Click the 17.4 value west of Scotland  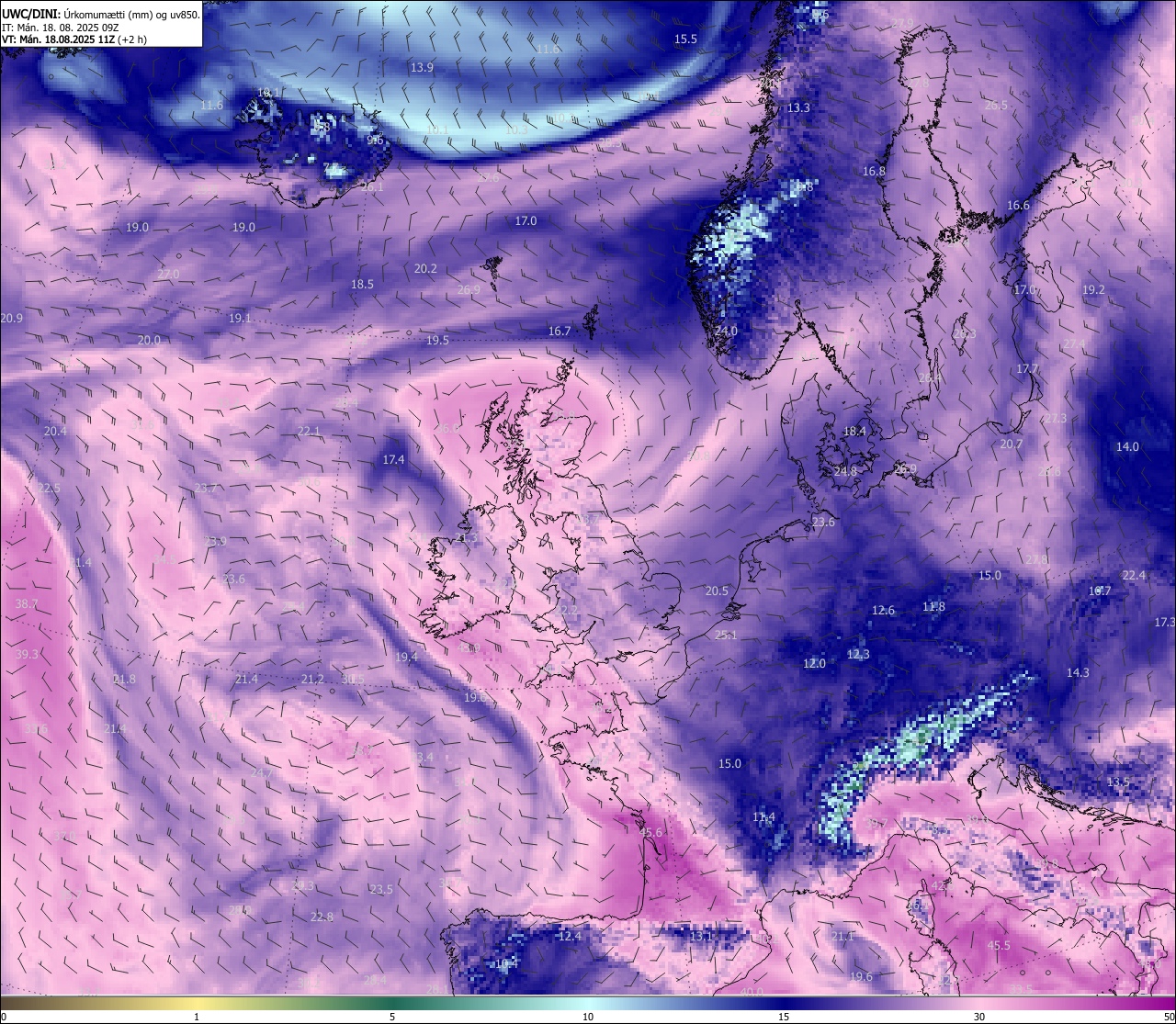click(x=393, y=460)
